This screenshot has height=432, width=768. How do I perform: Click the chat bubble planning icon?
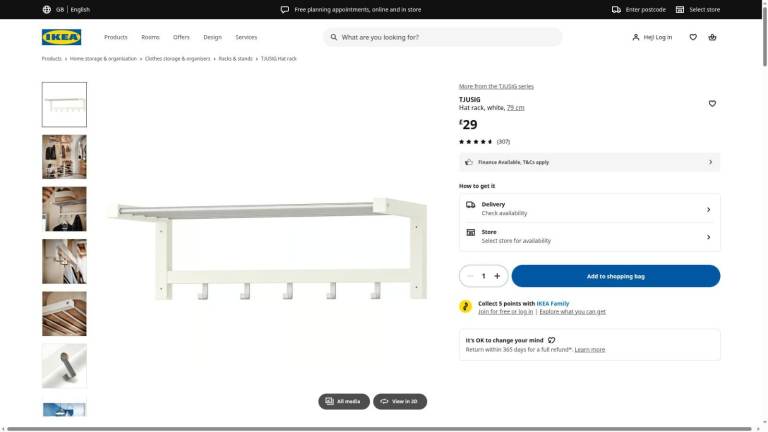(285, 9)
